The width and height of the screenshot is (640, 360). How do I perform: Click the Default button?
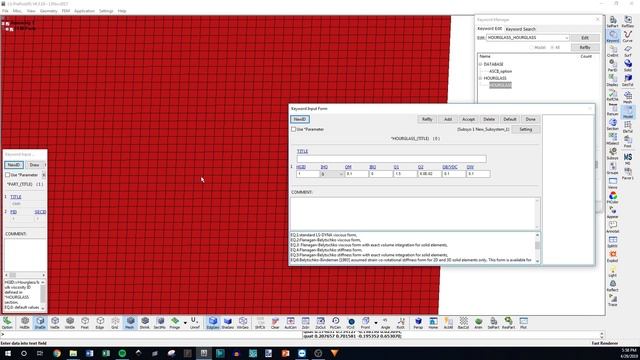click(510, 119)
